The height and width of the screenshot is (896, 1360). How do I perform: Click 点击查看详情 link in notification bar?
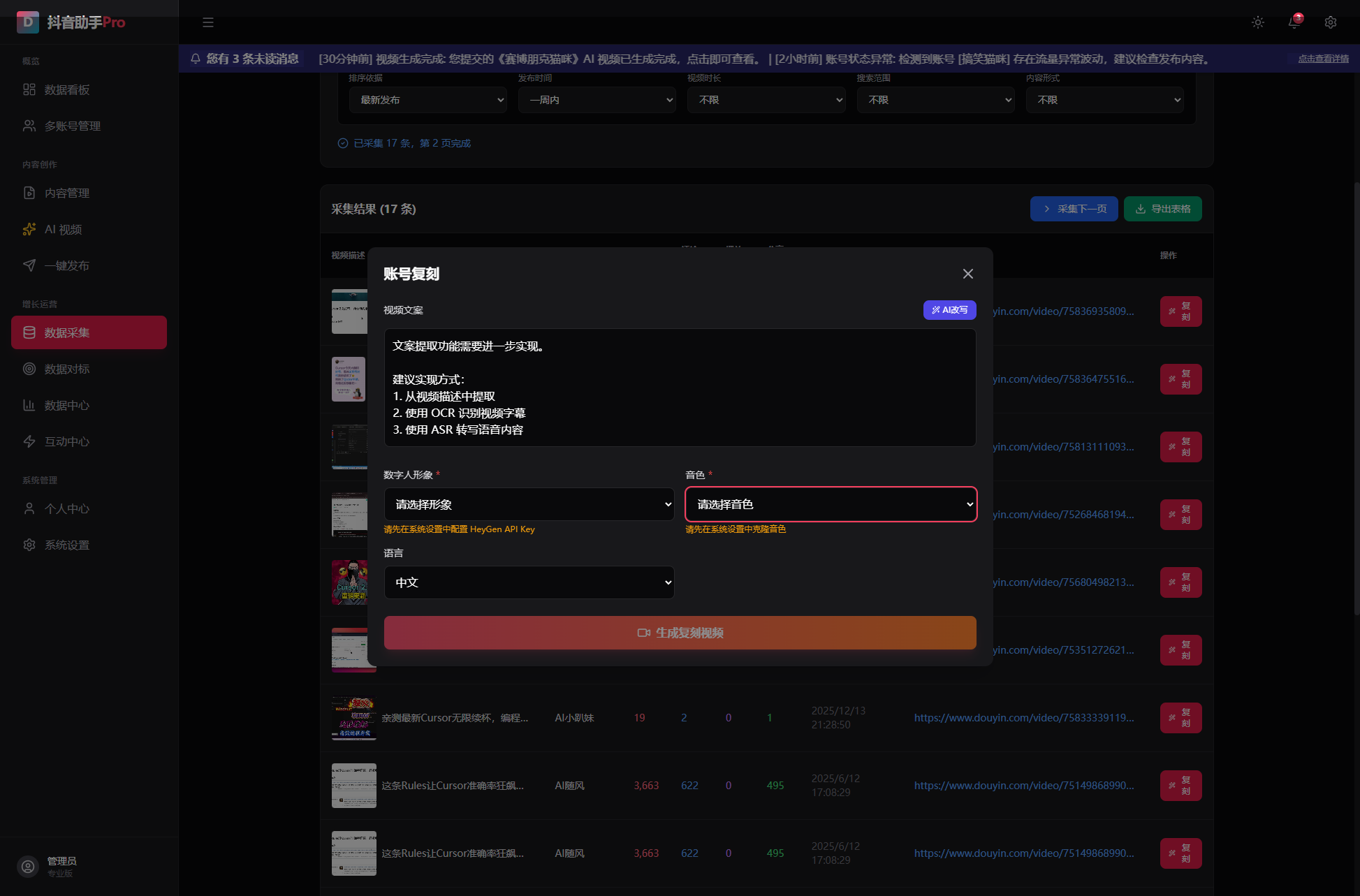tap(1323, 59)
